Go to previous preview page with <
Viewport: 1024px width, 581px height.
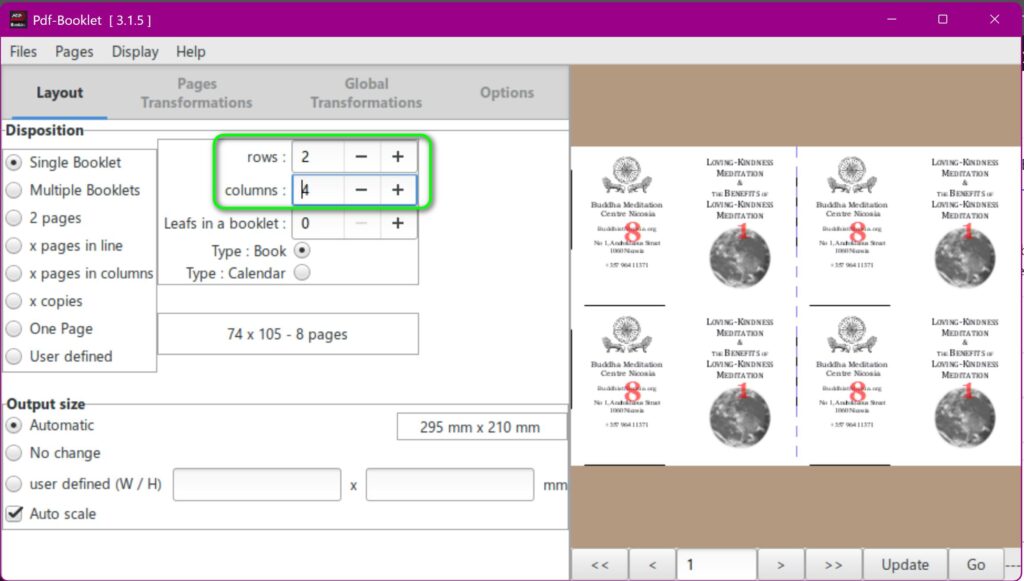coord(652,565)
